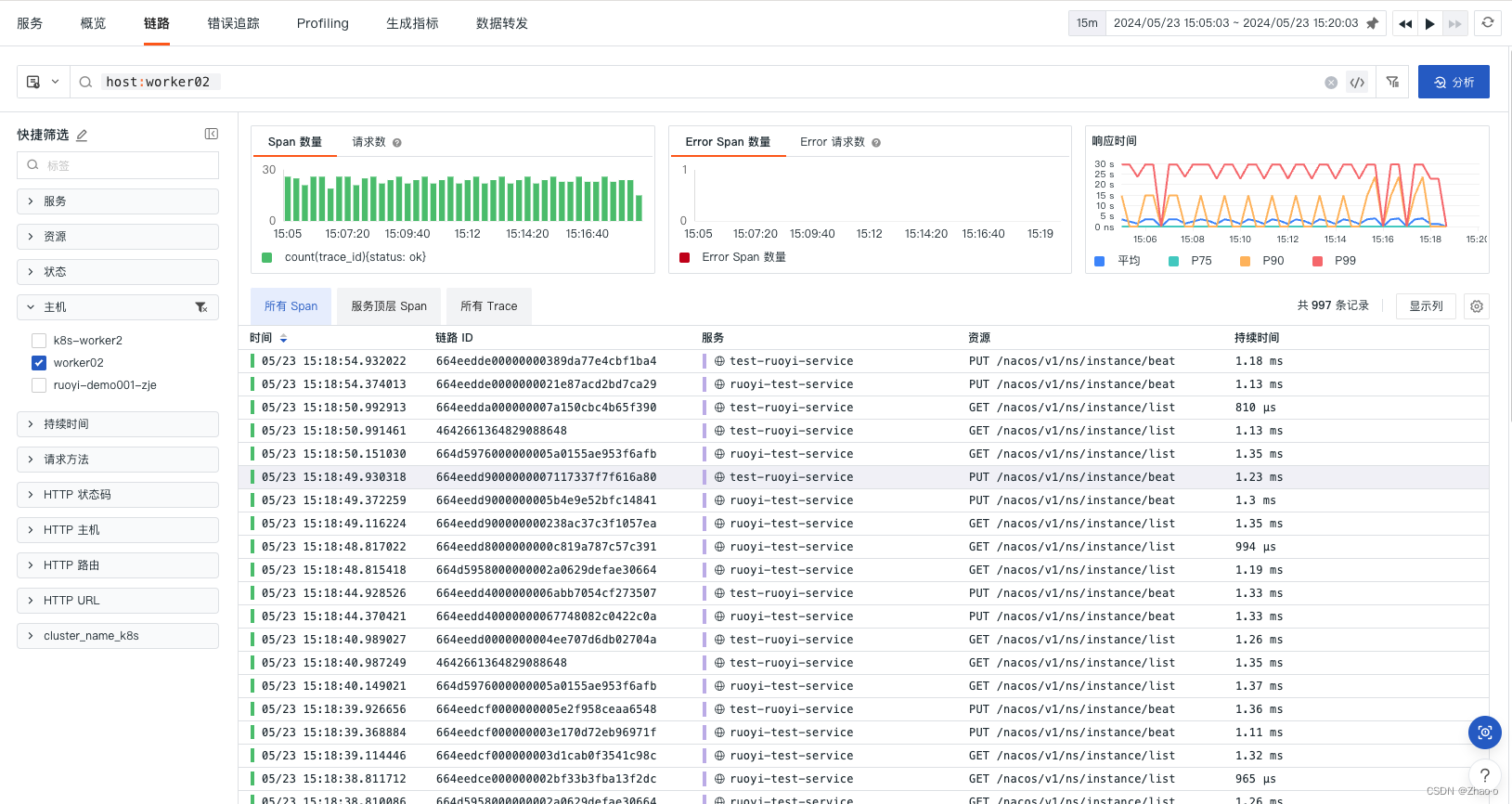Expand the 服务 filter group
Image resolution: width=1512 pixels, height=804 pixels.
pyautogui.click(x=118, y=201)
